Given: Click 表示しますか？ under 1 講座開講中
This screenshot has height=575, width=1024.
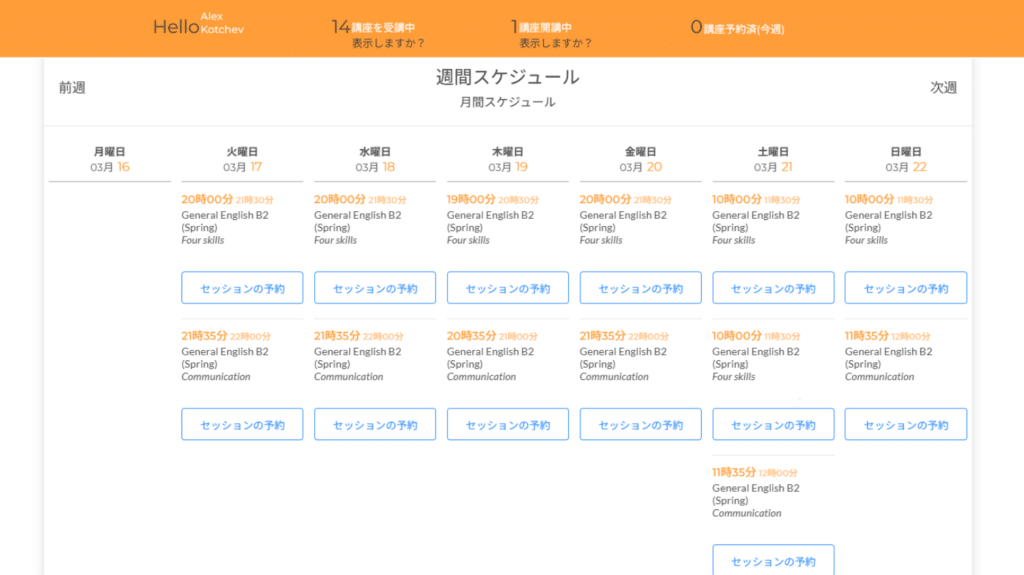Looking at the screenshot, I should tap(555, 43).
